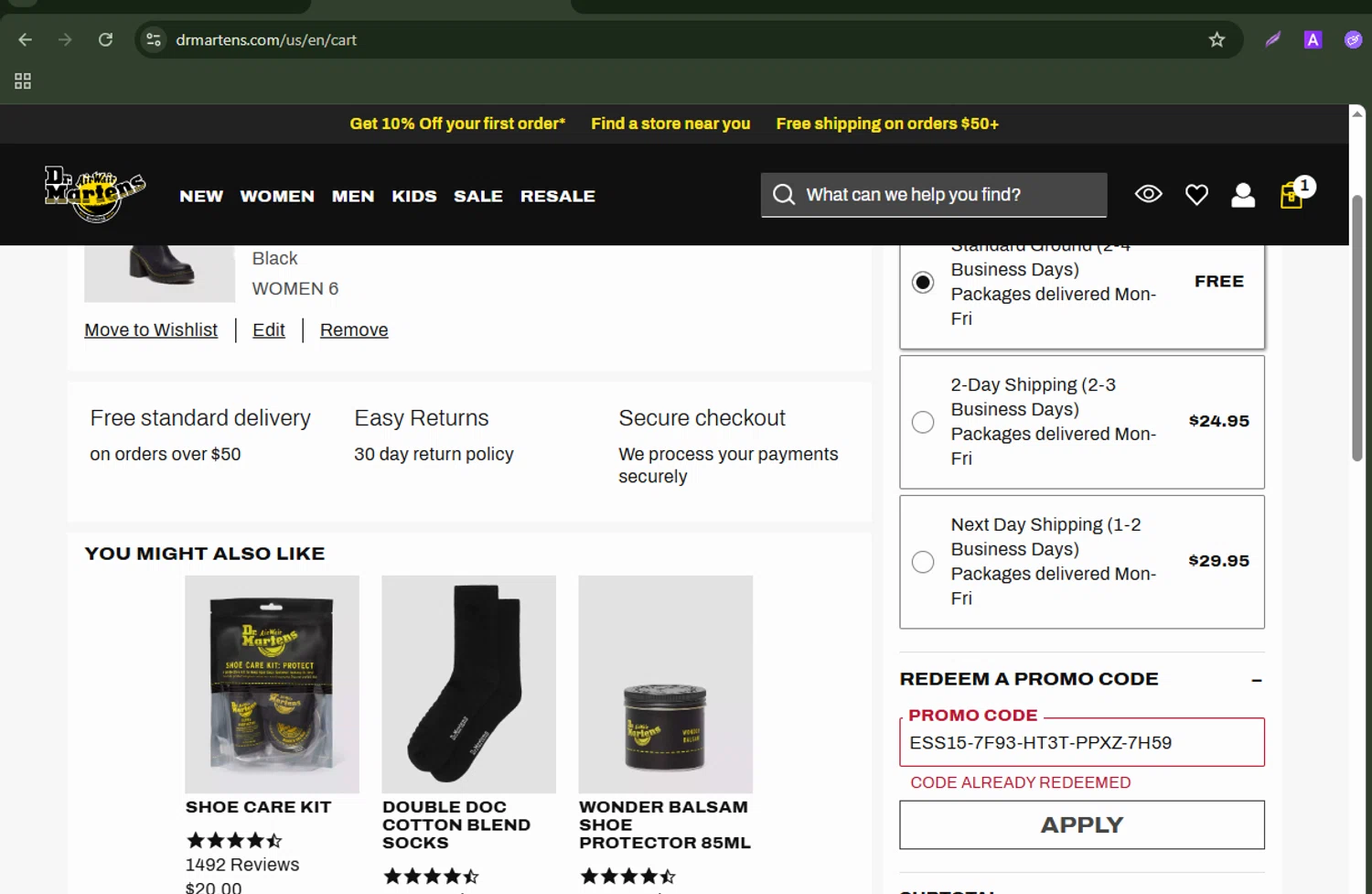Click 'CODE ALREADY REDEEMED' error message
1372x894 pixels.
click(1021, 782)
